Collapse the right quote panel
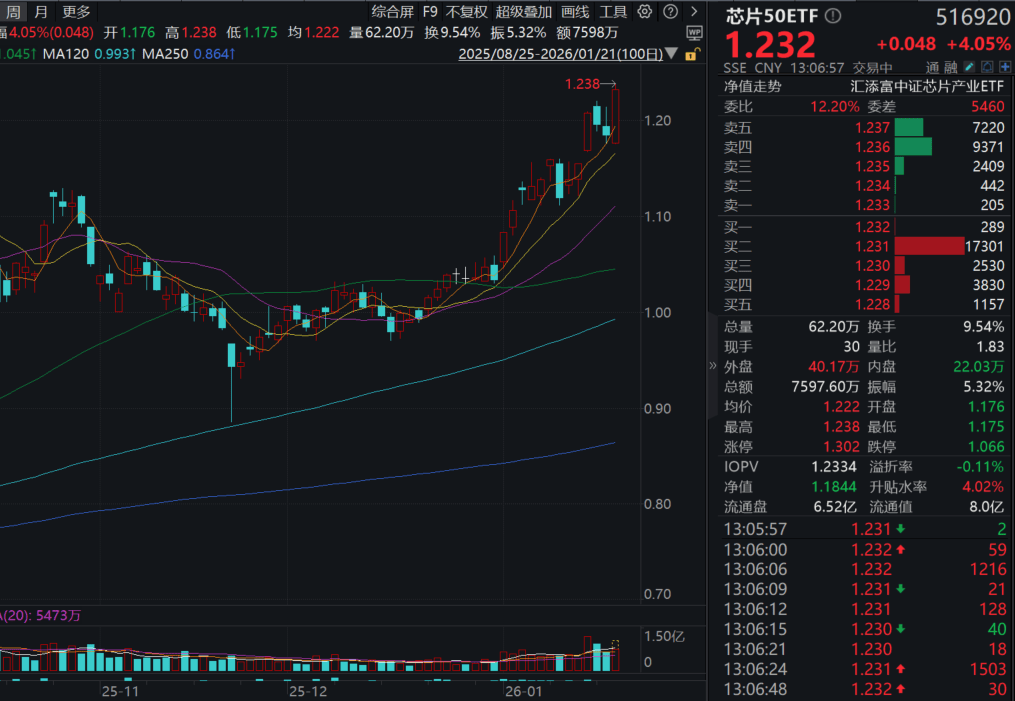The image size is (1015, 701). pyautogui.click(x=712, y=365)
